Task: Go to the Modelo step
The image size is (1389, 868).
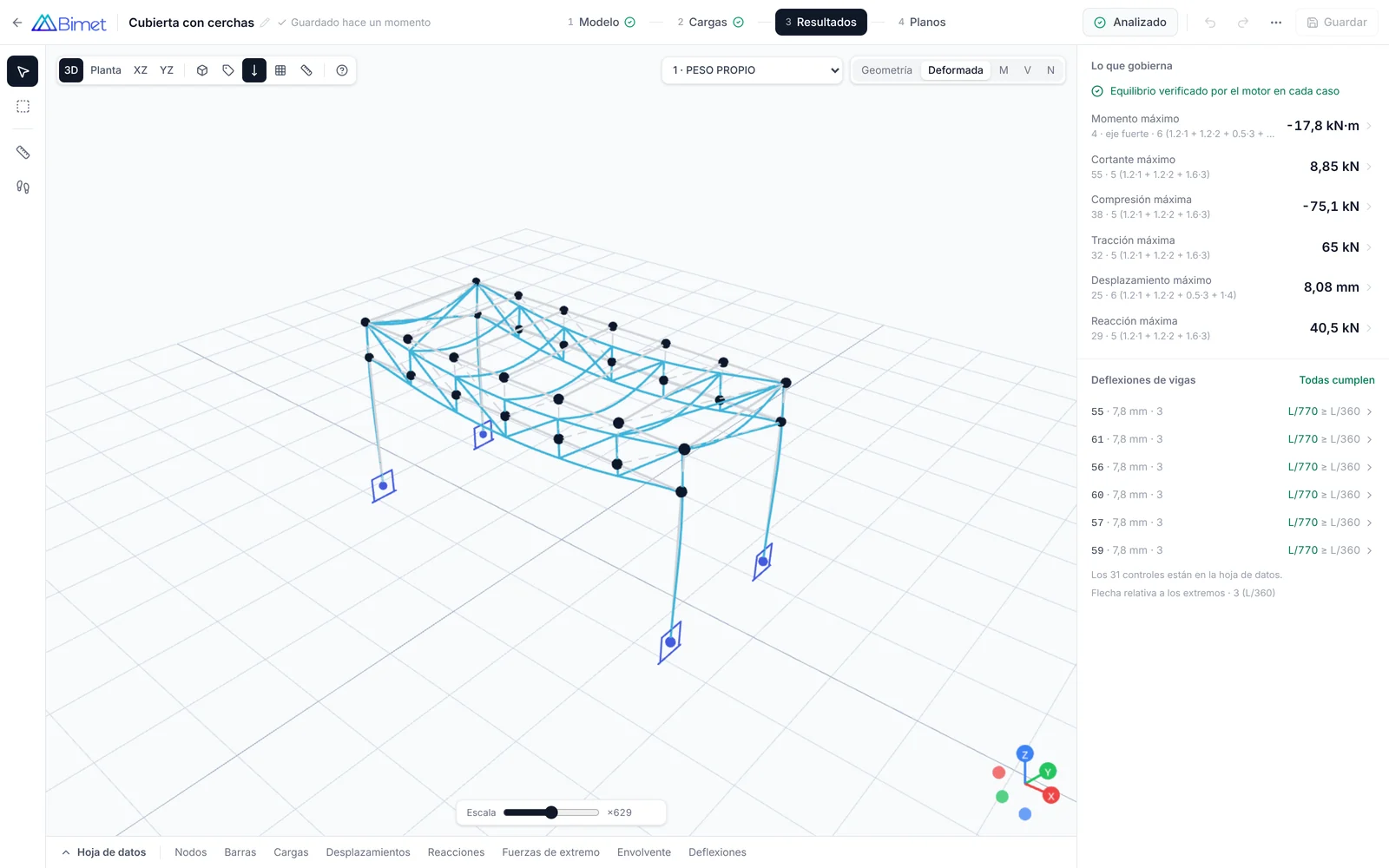Action: (x=601, y=23)
